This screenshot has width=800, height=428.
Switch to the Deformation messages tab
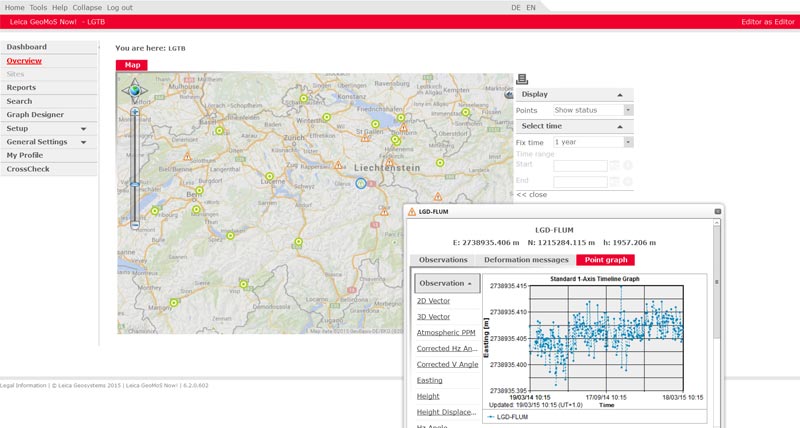pyautogui.click(x=526, y=260)
